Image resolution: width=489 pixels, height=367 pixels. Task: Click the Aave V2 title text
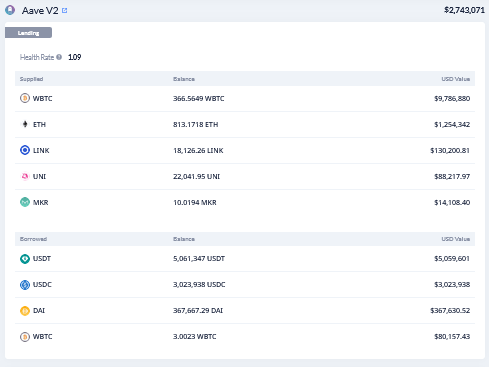[40, 11]
